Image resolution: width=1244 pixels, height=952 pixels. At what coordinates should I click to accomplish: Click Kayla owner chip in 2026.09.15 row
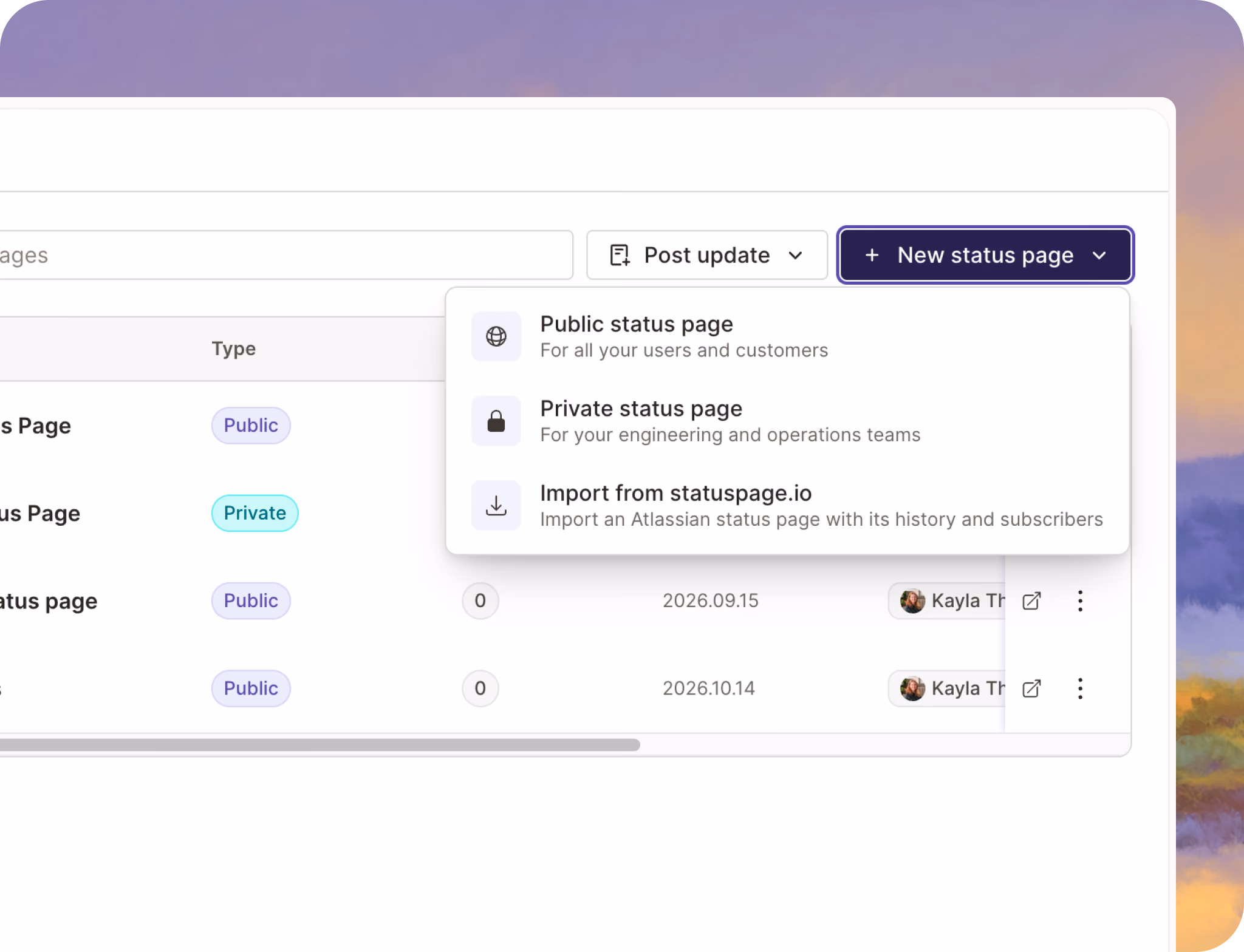click(x=946, y=600)
